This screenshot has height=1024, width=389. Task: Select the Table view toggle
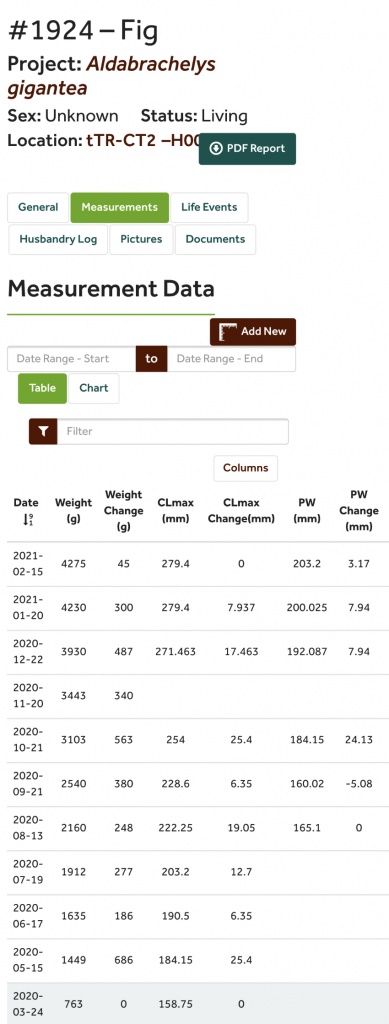click(x=42, y=388)
